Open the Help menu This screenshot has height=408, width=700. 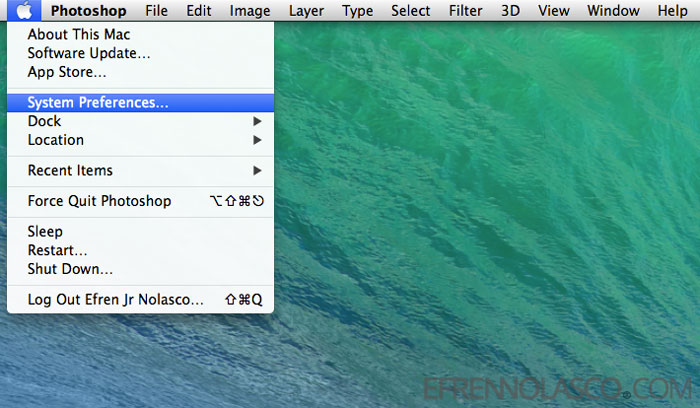coord(672,10)
